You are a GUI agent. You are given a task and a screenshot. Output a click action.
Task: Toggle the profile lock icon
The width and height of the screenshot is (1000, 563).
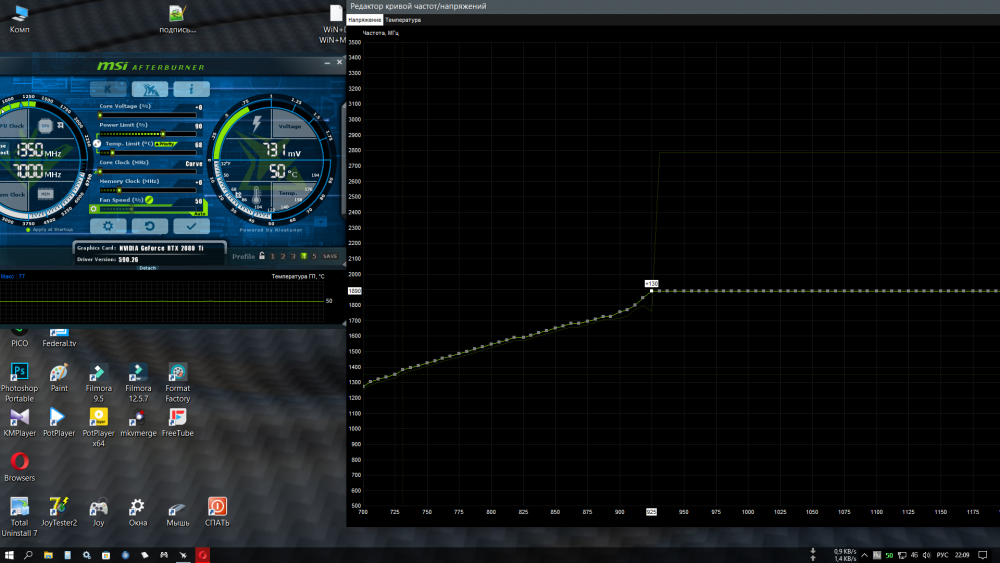coord(261,256)
